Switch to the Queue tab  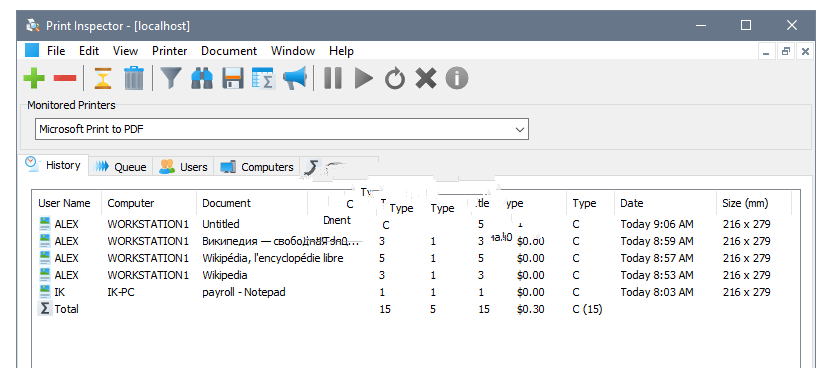pyautogui.click(x=121, y=167)
